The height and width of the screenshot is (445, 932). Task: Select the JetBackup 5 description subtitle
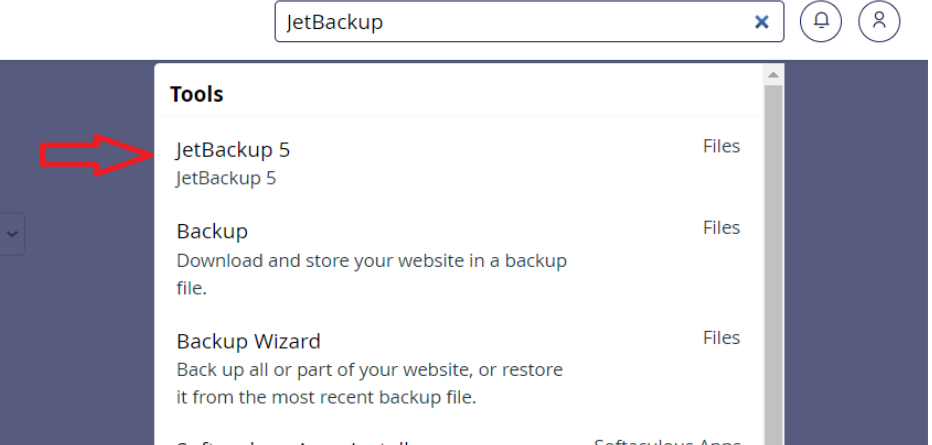(226, 178)
